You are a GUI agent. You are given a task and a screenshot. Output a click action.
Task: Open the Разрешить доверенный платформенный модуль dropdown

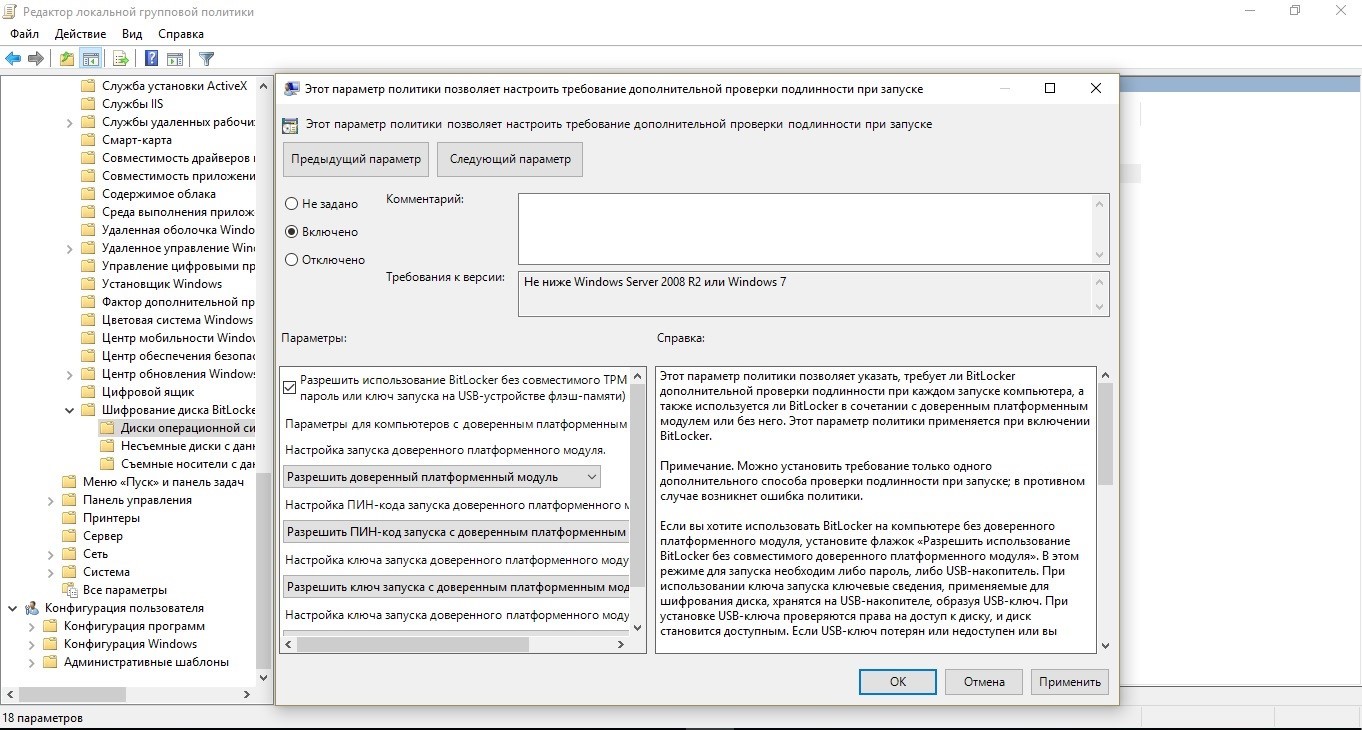point(442,477)
